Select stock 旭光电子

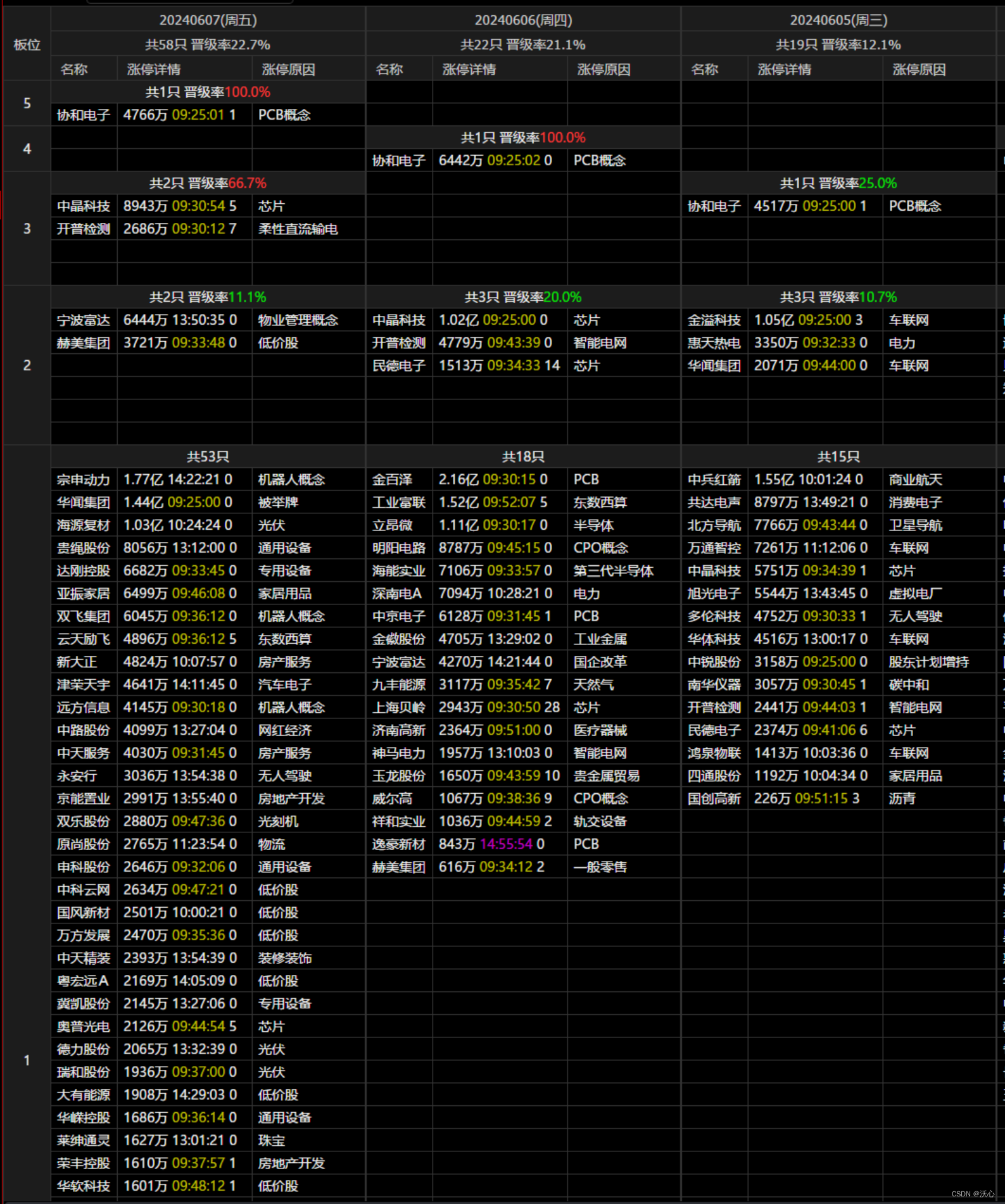click(714, 594)
